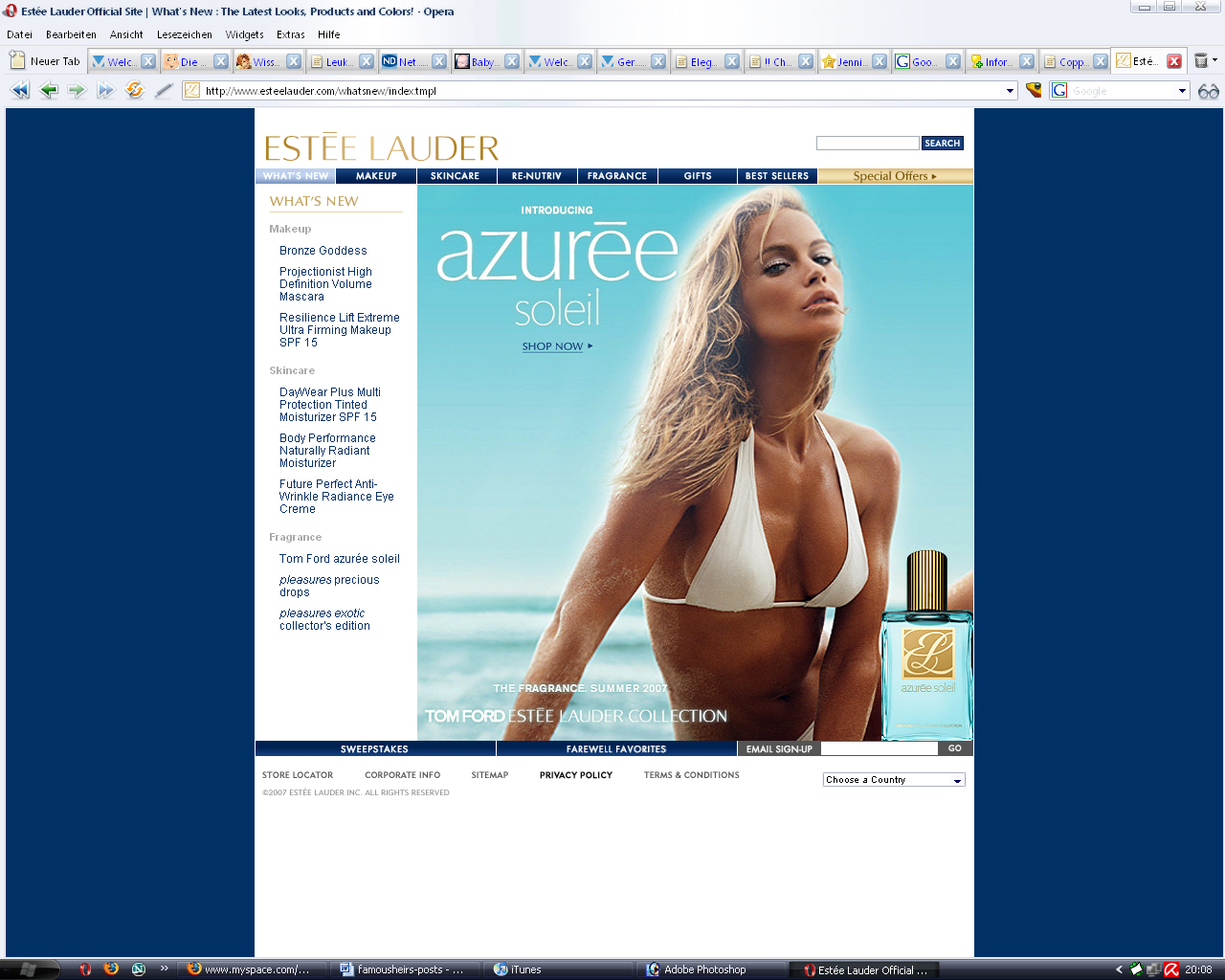Viewport: 1225px width, 980px height.
Task: Open the GIFTS navigation tab
Action: click(698, 176)
